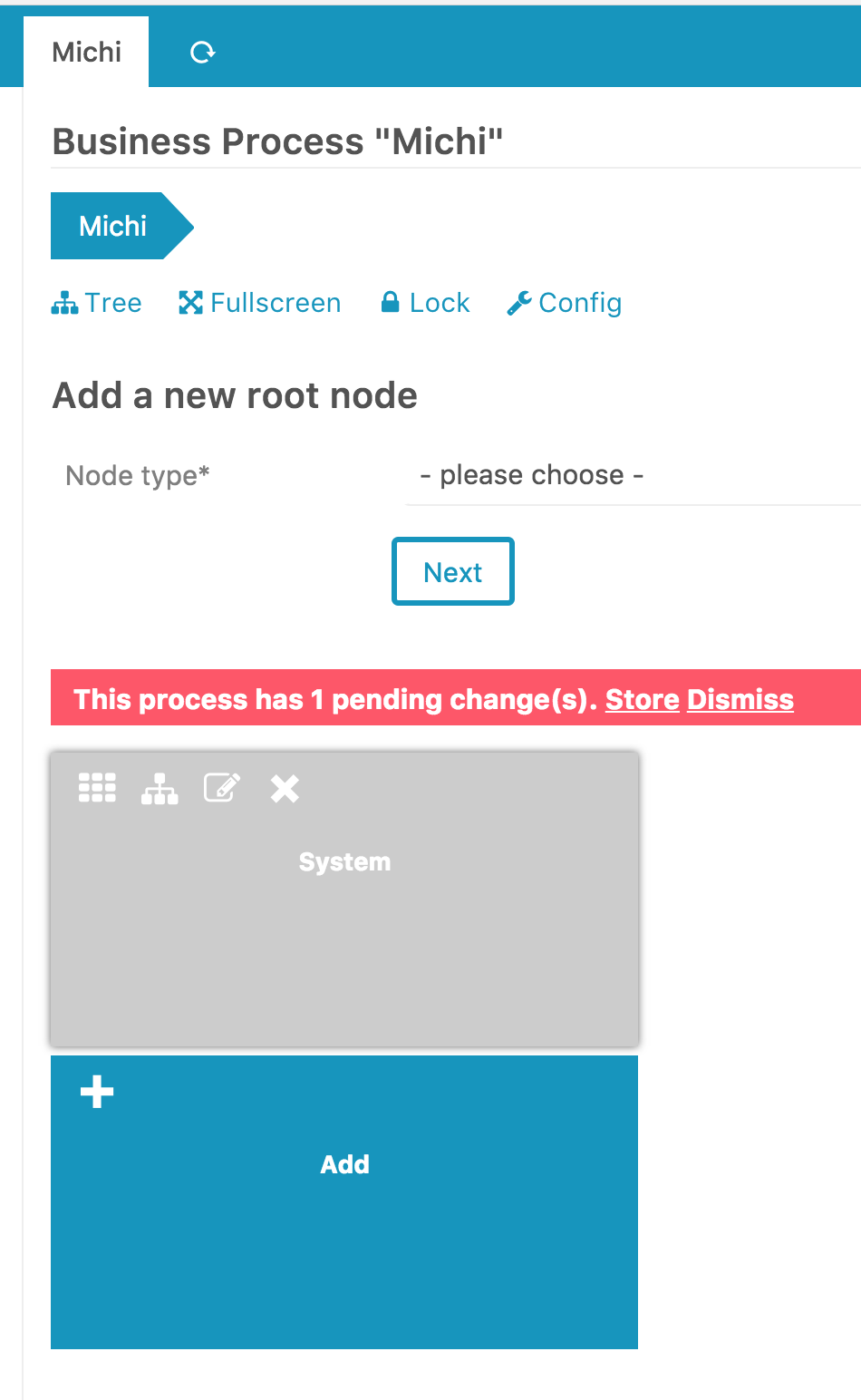Switch to the Michi tab
861x1400 pixels.
(x=86, y=52)
